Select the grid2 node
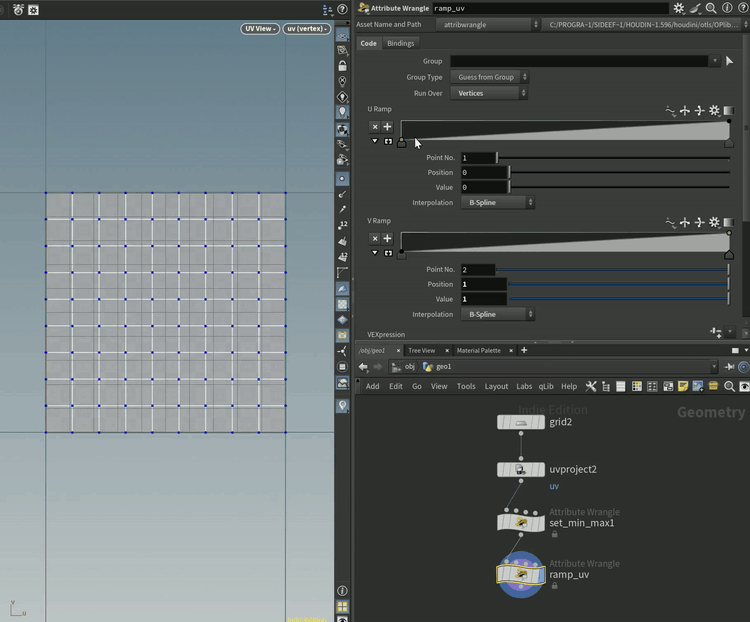This screenshot has height=622, width=750. point(521,422)
